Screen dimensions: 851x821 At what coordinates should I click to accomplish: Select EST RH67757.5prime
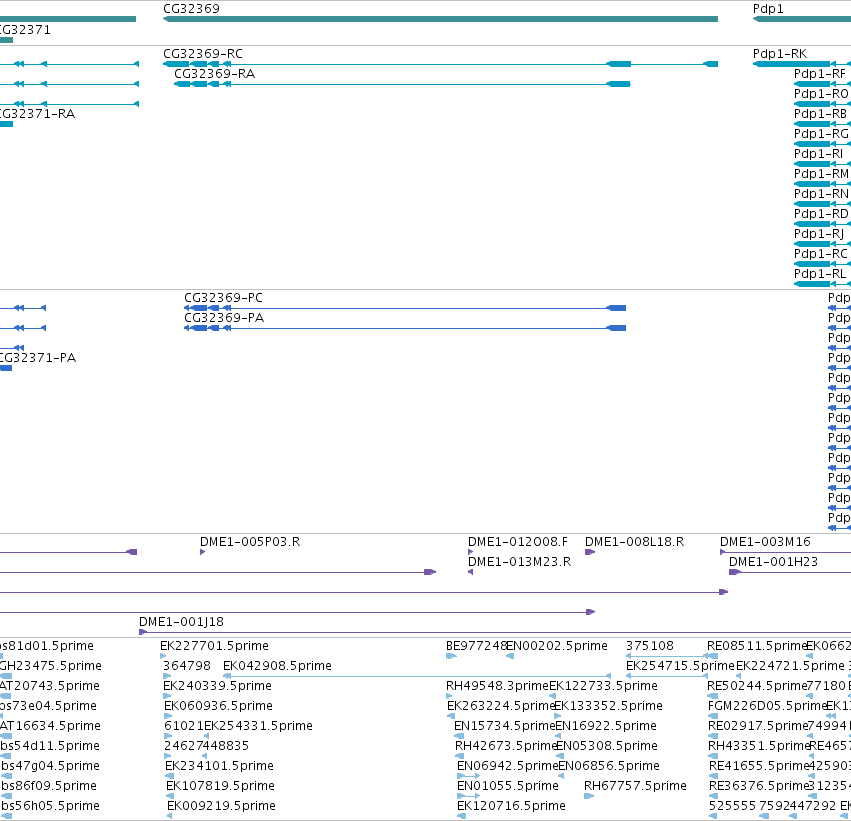(x=635, y=786)
